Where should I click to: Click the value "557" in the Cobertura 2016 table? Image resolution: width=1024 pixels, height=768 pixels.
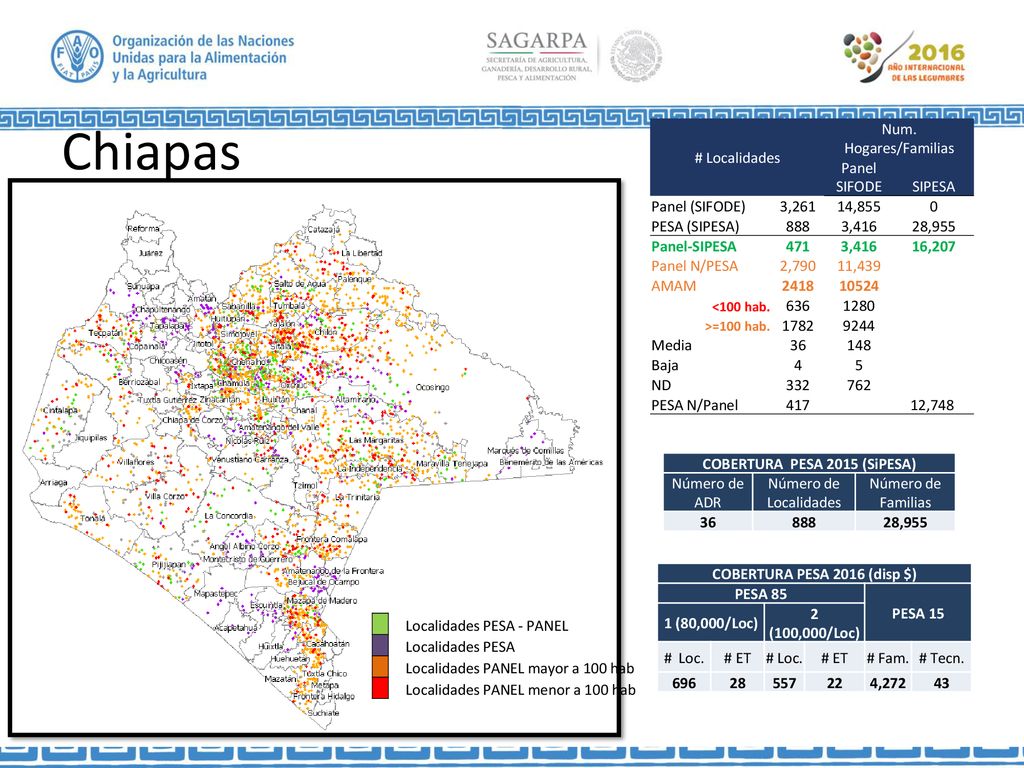(x=784, y=683)
